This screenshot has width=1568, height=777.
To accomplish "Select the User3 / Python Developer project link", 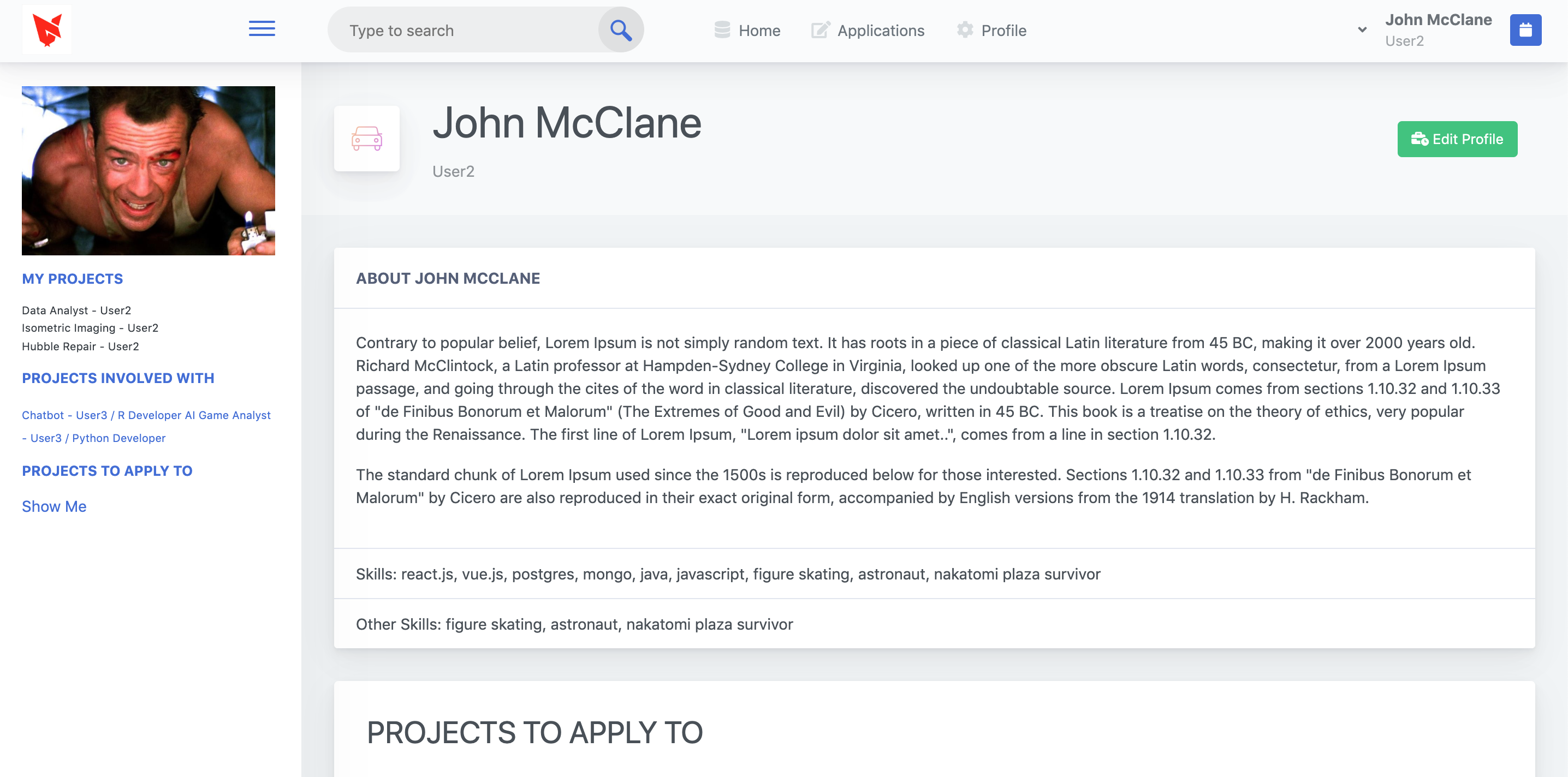I will [93, 438].
